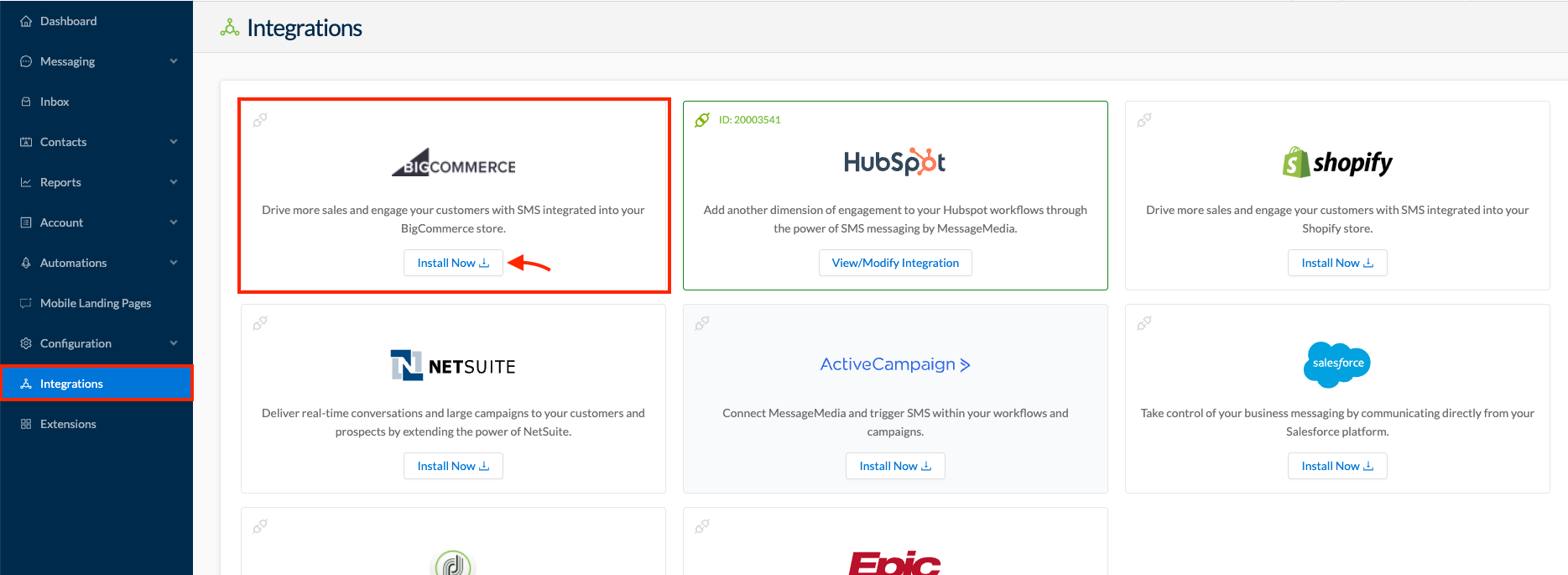Click the link icon on the Epic card
The height and width of the screenshot is (575, 1568).
pyautogui.click(x=702, y=526)
